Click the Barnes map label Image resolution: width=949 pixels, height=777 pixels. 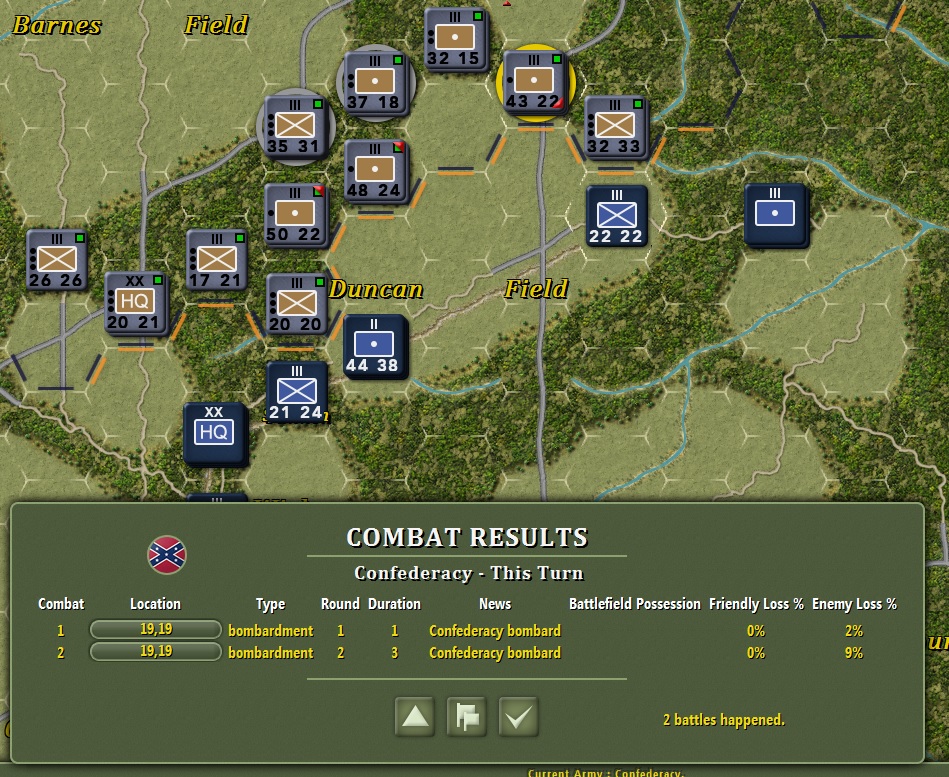pyautogui.click(x=57, y=25)
